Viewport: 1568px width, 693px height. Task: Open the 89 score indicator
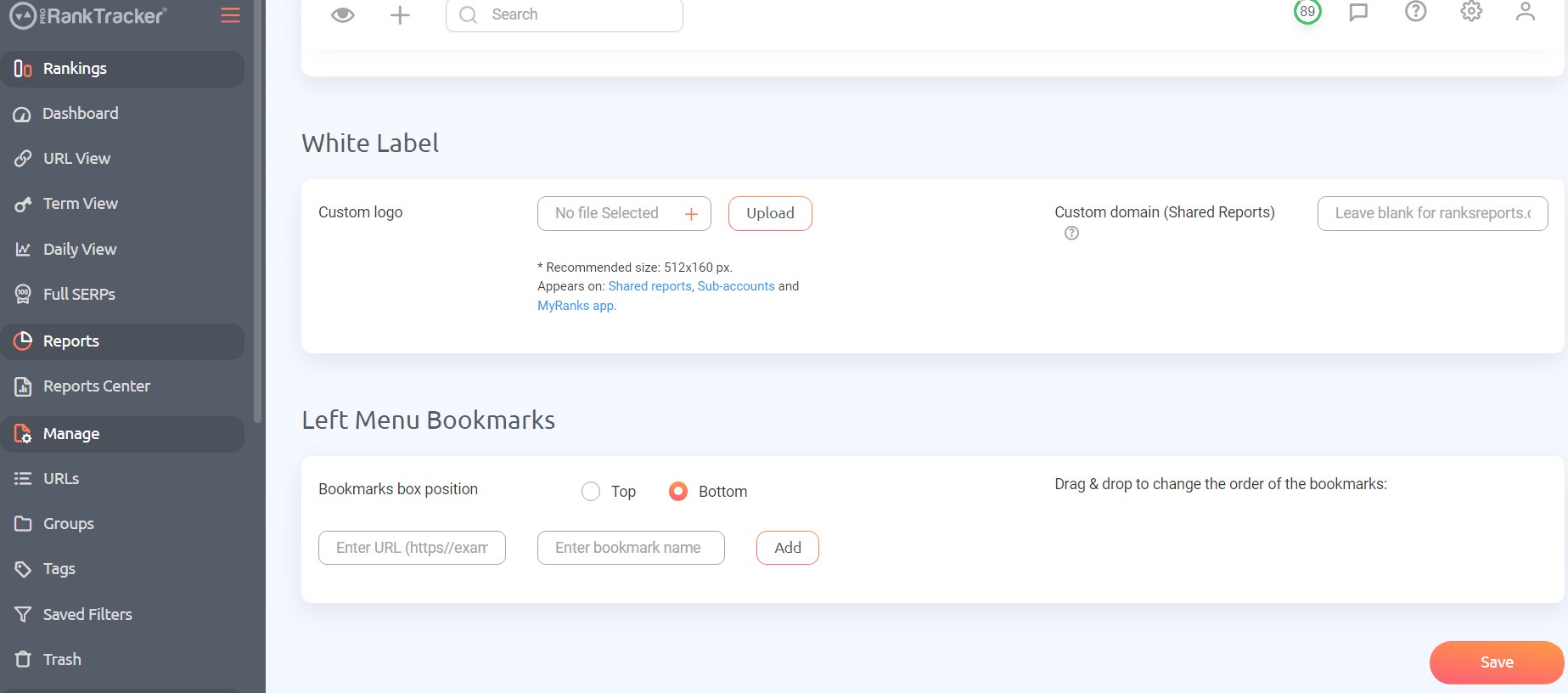(1307, 11)
